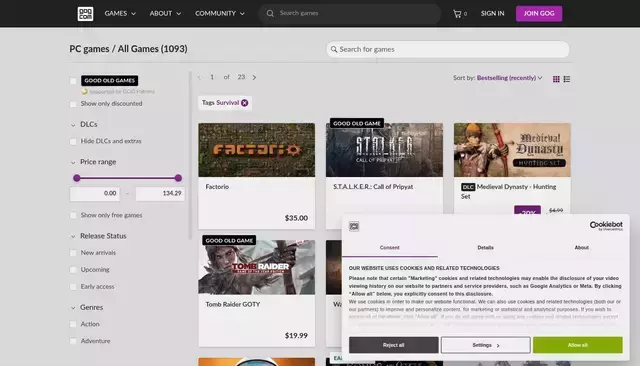The height and width of the screenshot is (366, 640).
Task: Enable Show only free games
Action: [x=73, y=215]
